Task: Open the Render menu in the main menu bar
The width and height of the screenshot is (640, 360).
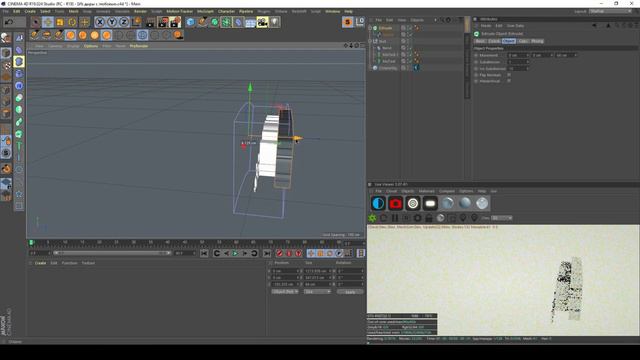Action: coord(140,11)
